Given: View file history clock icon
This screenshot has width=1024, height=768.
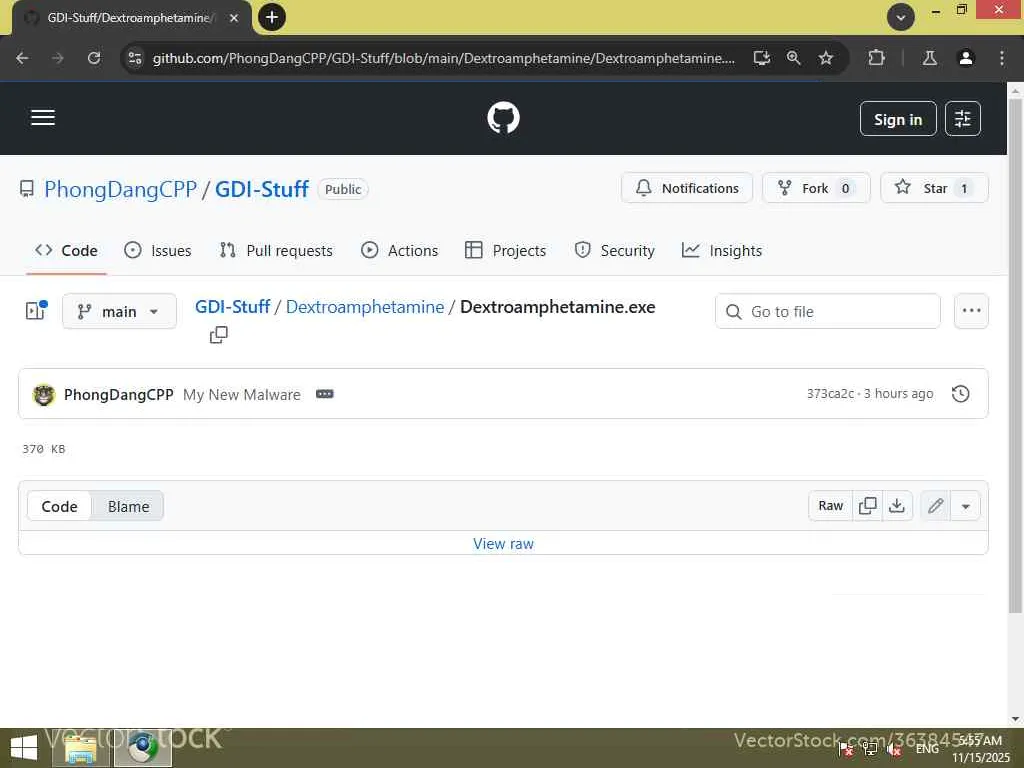Looking at the screenshot, I should (x=961, y=394).
